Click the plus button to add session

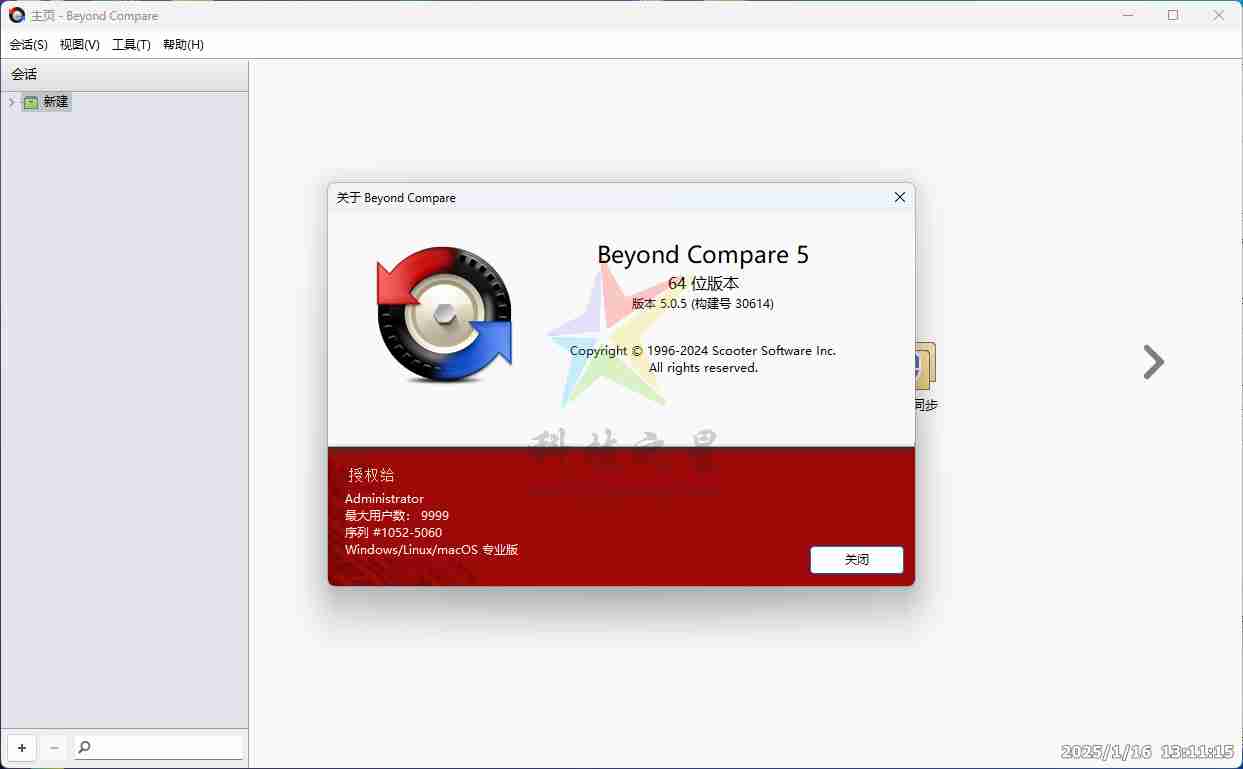click(22, 747)
